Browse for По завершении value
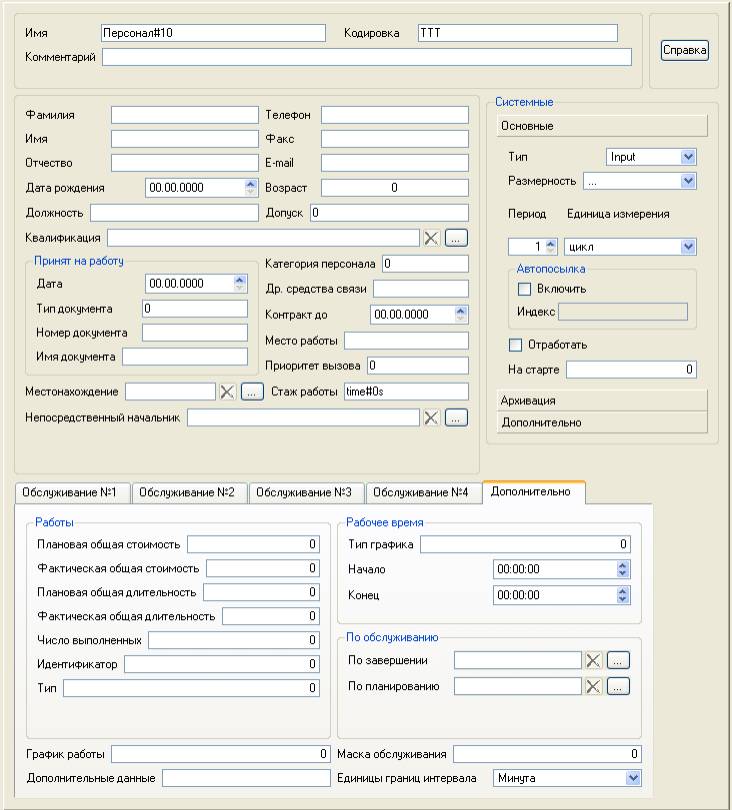 click(x=618, y=660)
